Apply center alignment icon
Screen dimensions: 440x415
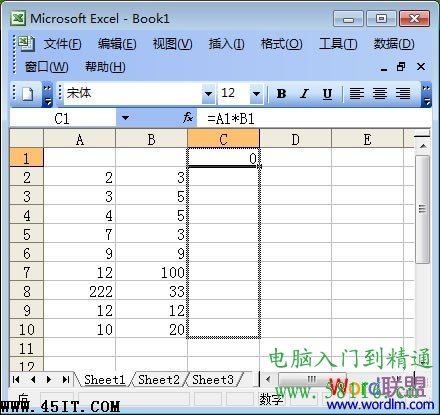tap(380, 94)
